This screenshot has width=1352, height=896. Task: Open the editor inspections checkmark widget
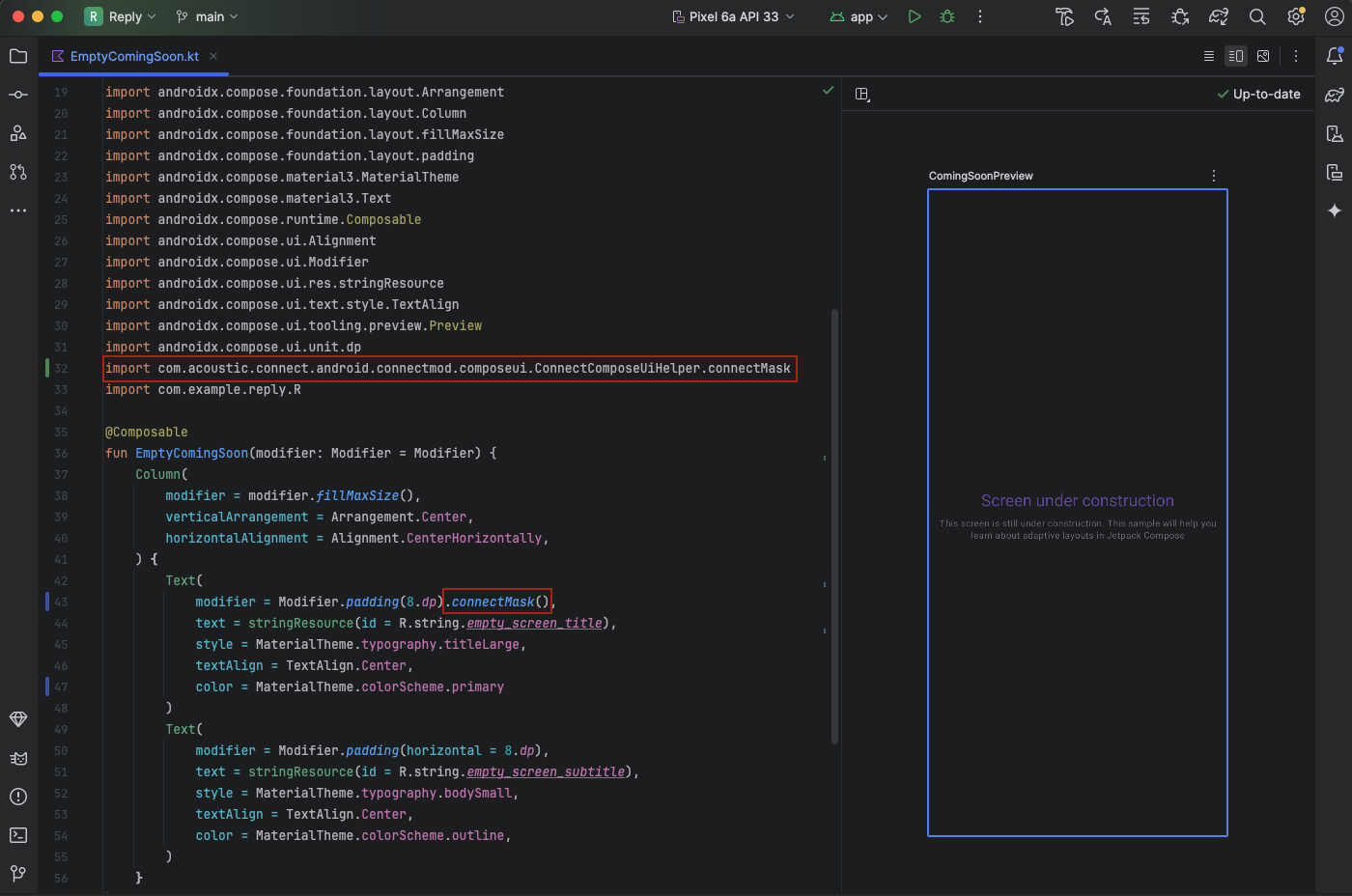[828, 90]
